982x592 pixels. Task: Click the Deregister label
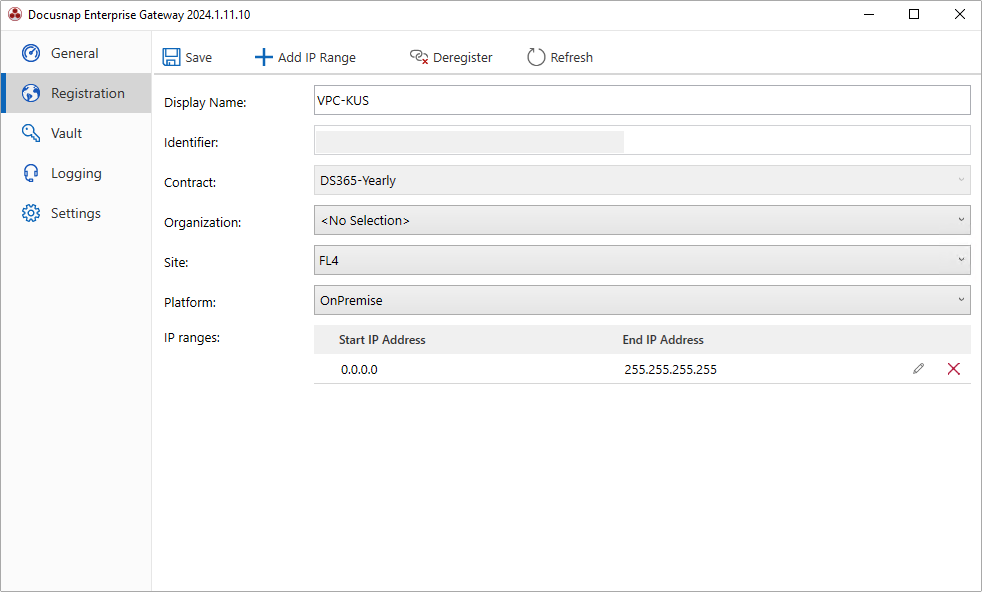click(463, 58)
